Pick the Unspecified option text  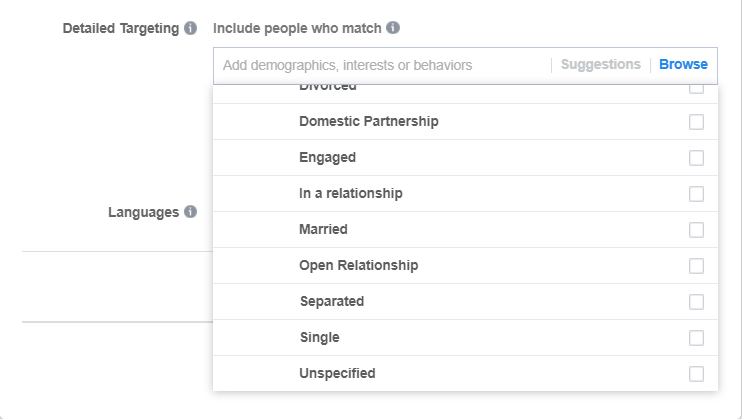pos(337,374)
